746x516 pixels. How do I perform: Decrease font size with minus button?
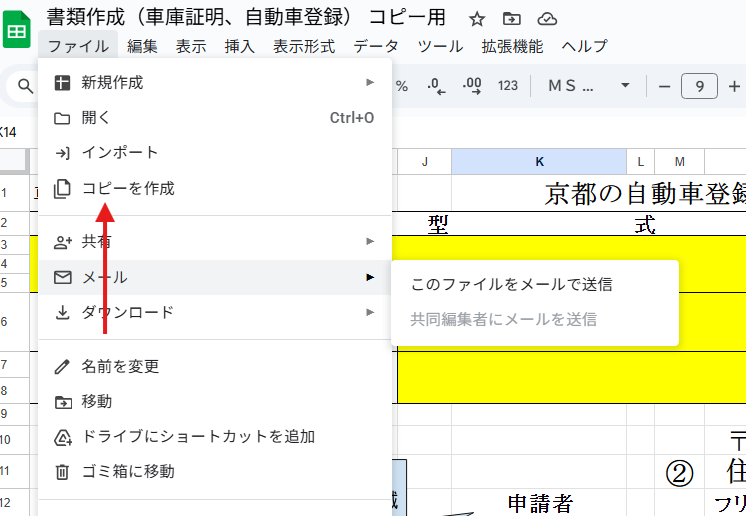click(664, 86)
